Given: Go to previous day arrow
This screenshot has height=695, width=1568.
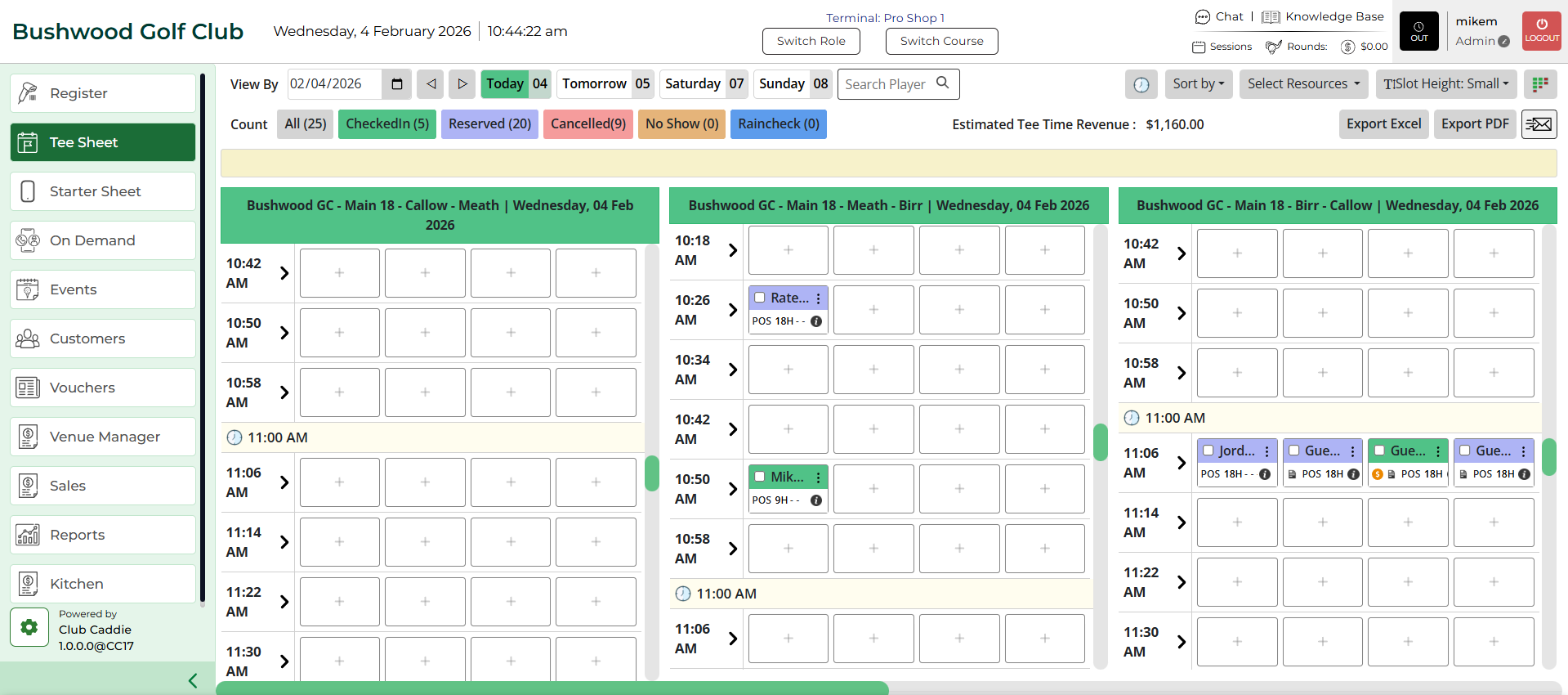Looking at the screenshot, I should coord(431,84).
